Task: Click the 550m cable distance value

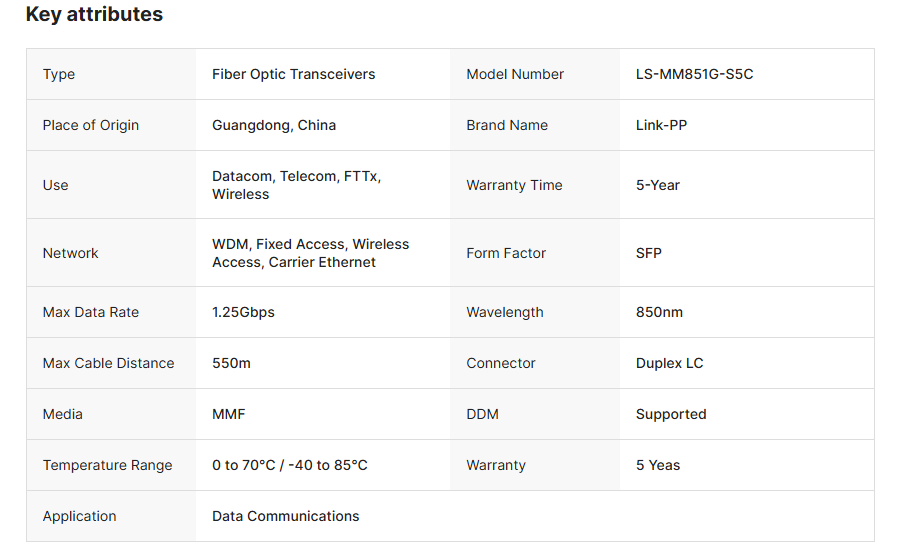Action: tap(232, 363)
